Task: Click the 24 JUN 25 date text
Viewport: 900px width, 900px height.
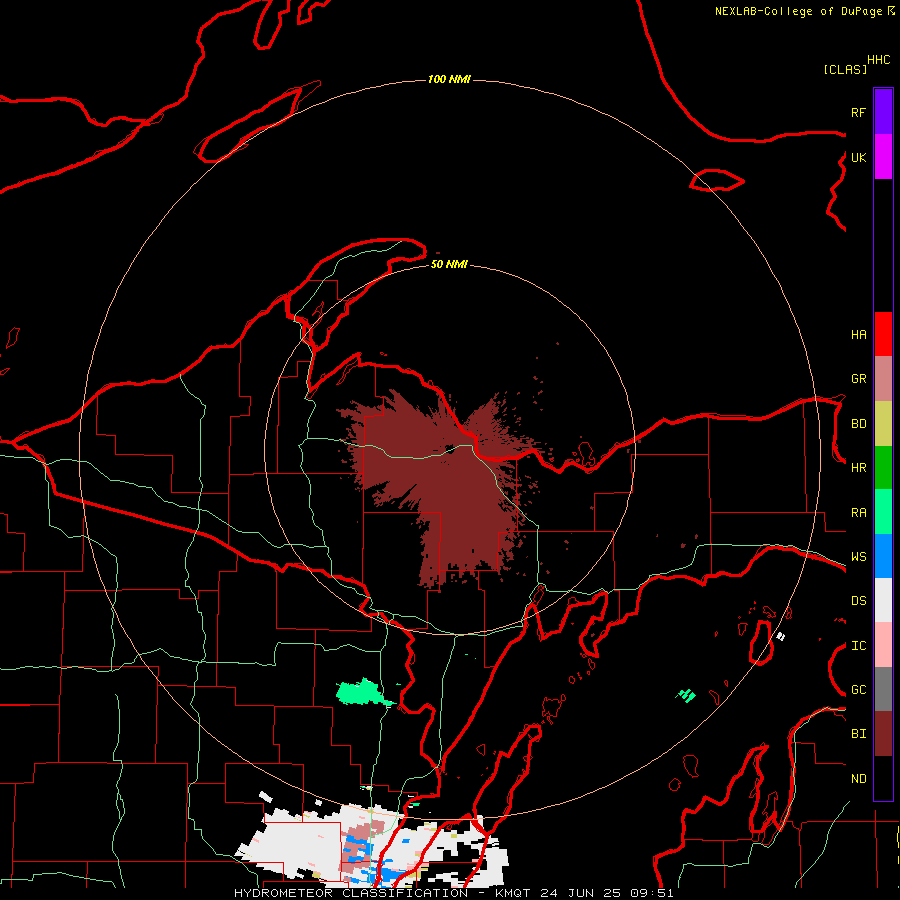Action: pos(581,893)
